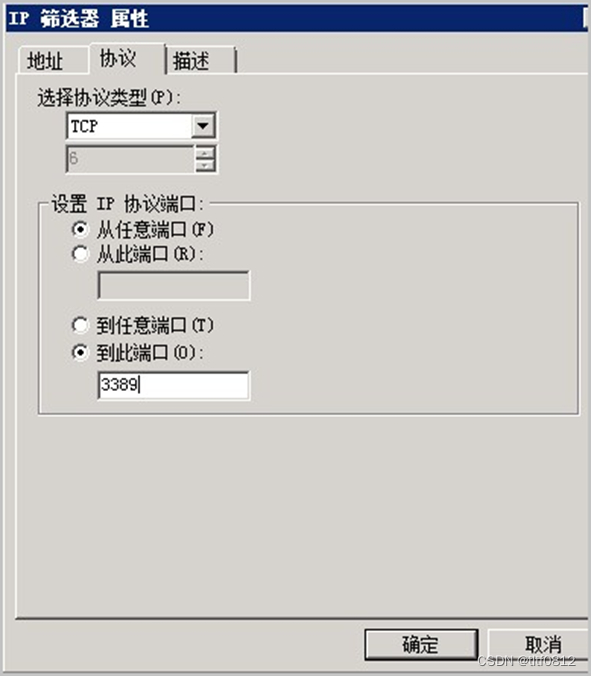
Task: Click the TCP protocol type combo box
Action: (141, 126)
